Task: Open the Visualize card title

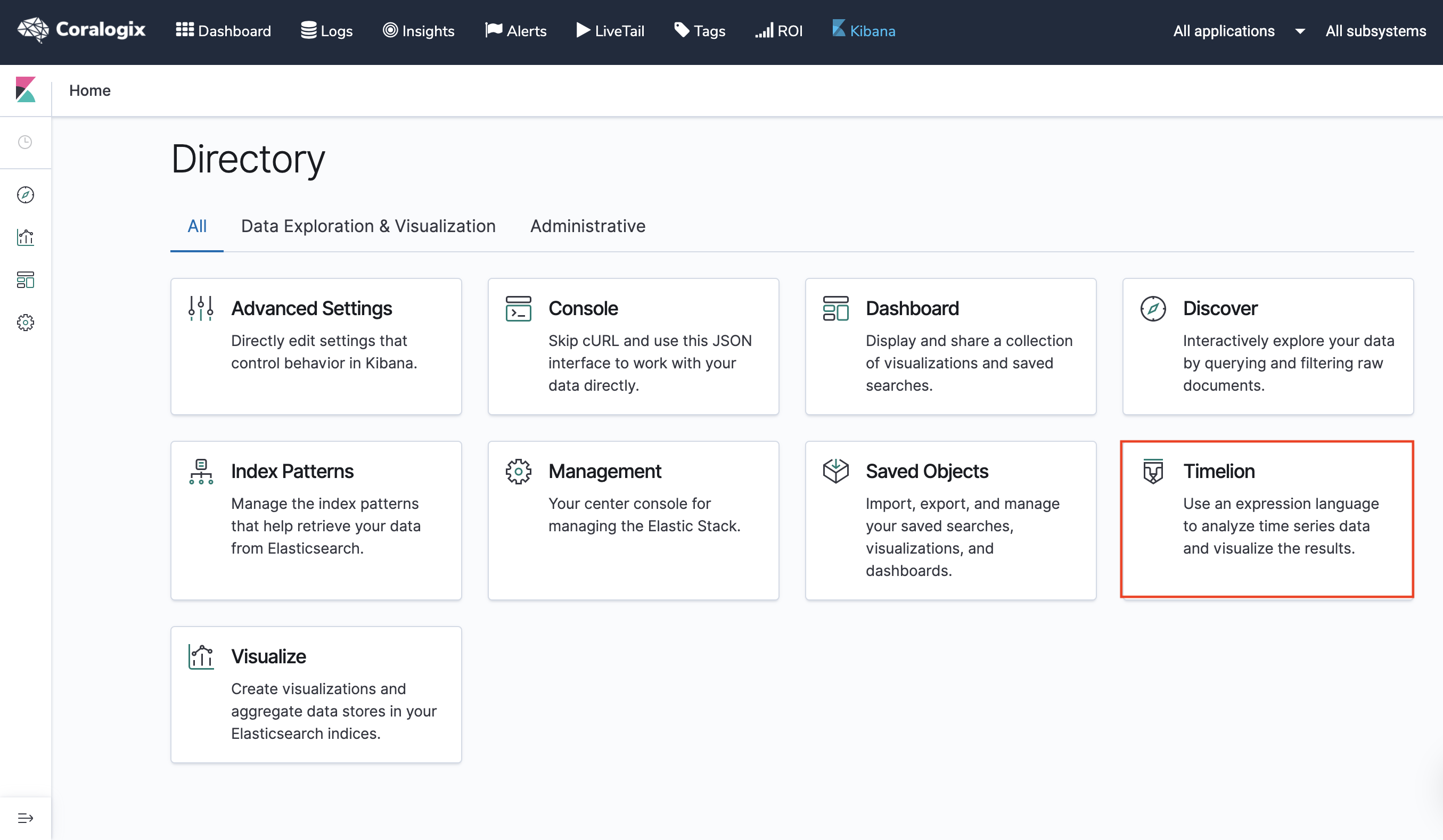Action: [x=268, y=656]
